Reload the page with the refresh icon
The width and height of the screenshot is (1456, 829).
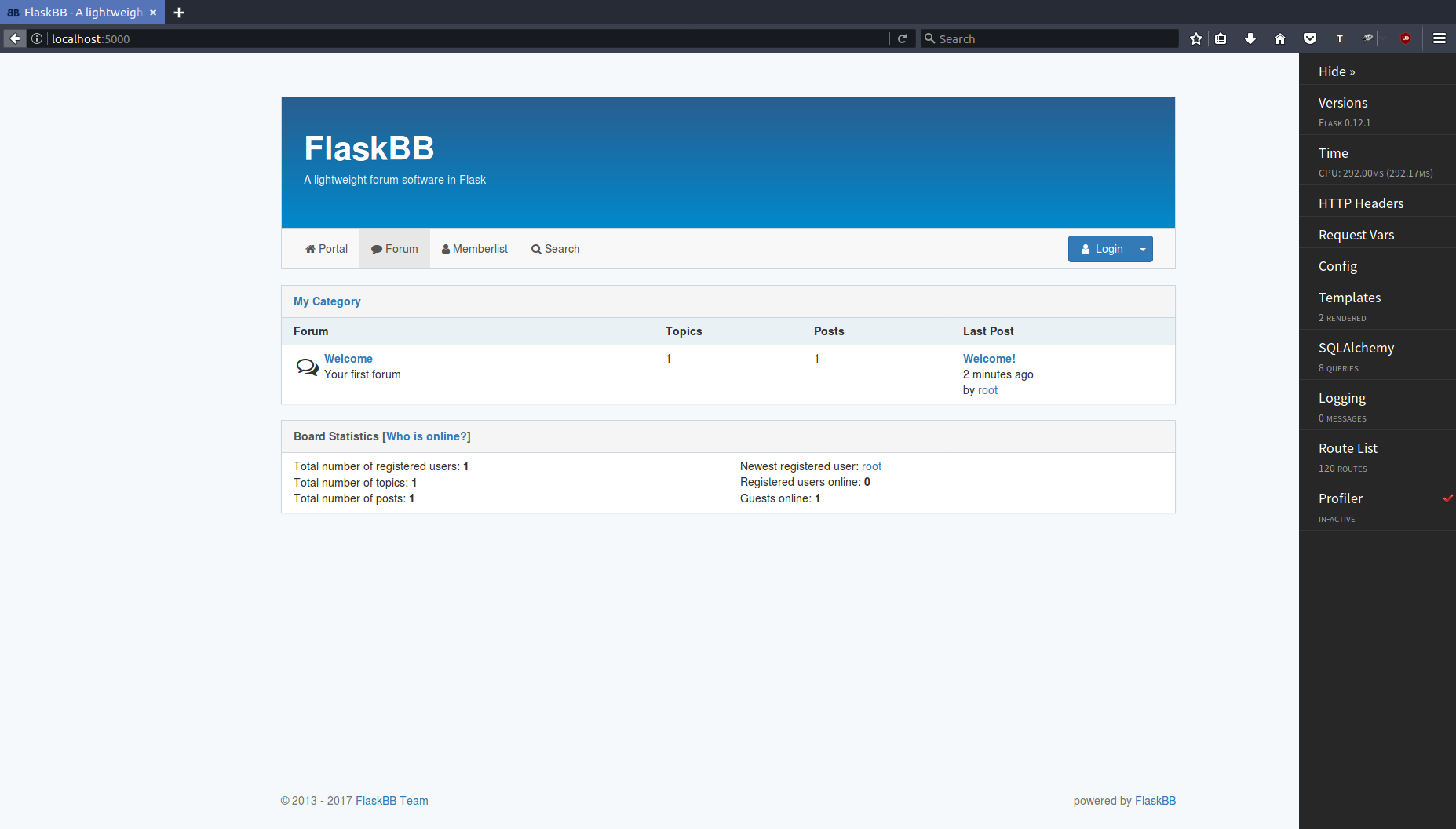903,38
